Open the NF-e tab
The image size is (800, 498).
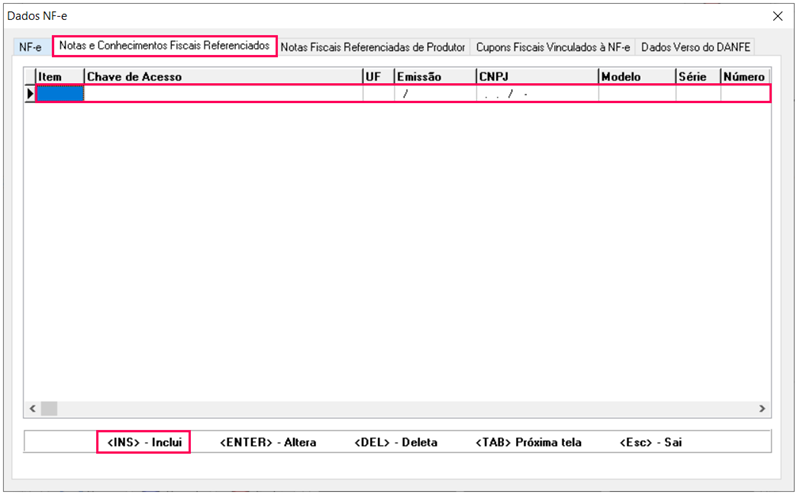click(29, 47)
